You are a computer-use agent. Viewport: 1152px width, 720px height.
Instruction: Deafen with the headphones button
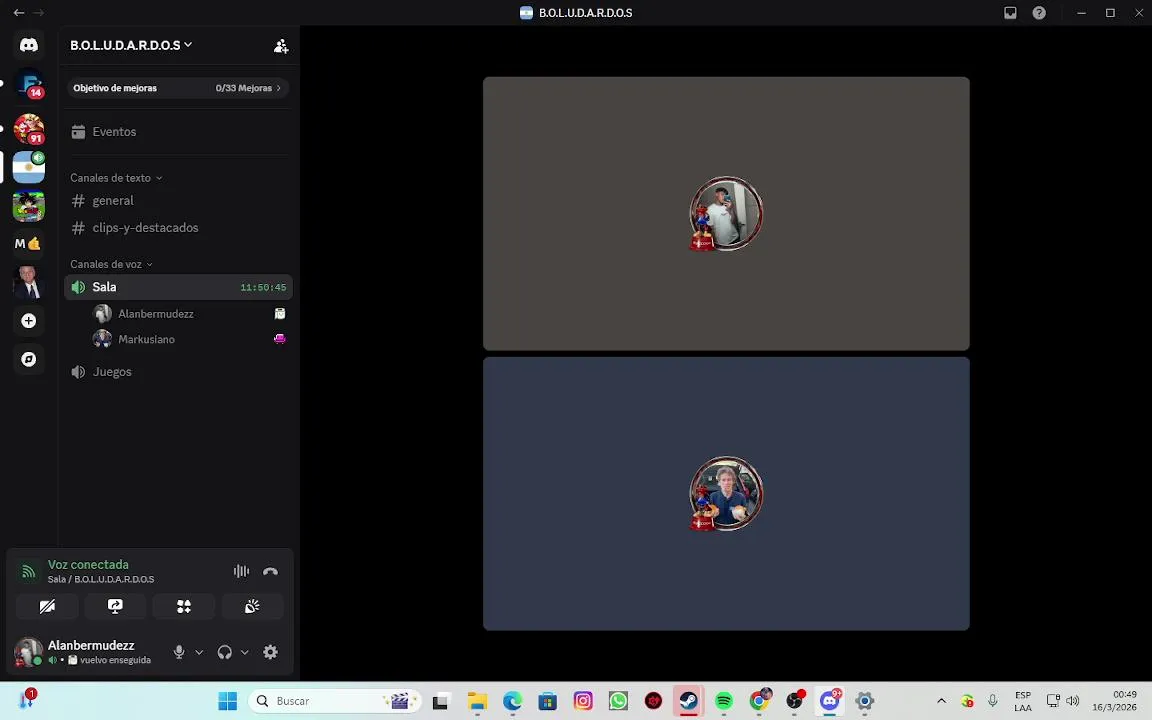tap(225, 652)
